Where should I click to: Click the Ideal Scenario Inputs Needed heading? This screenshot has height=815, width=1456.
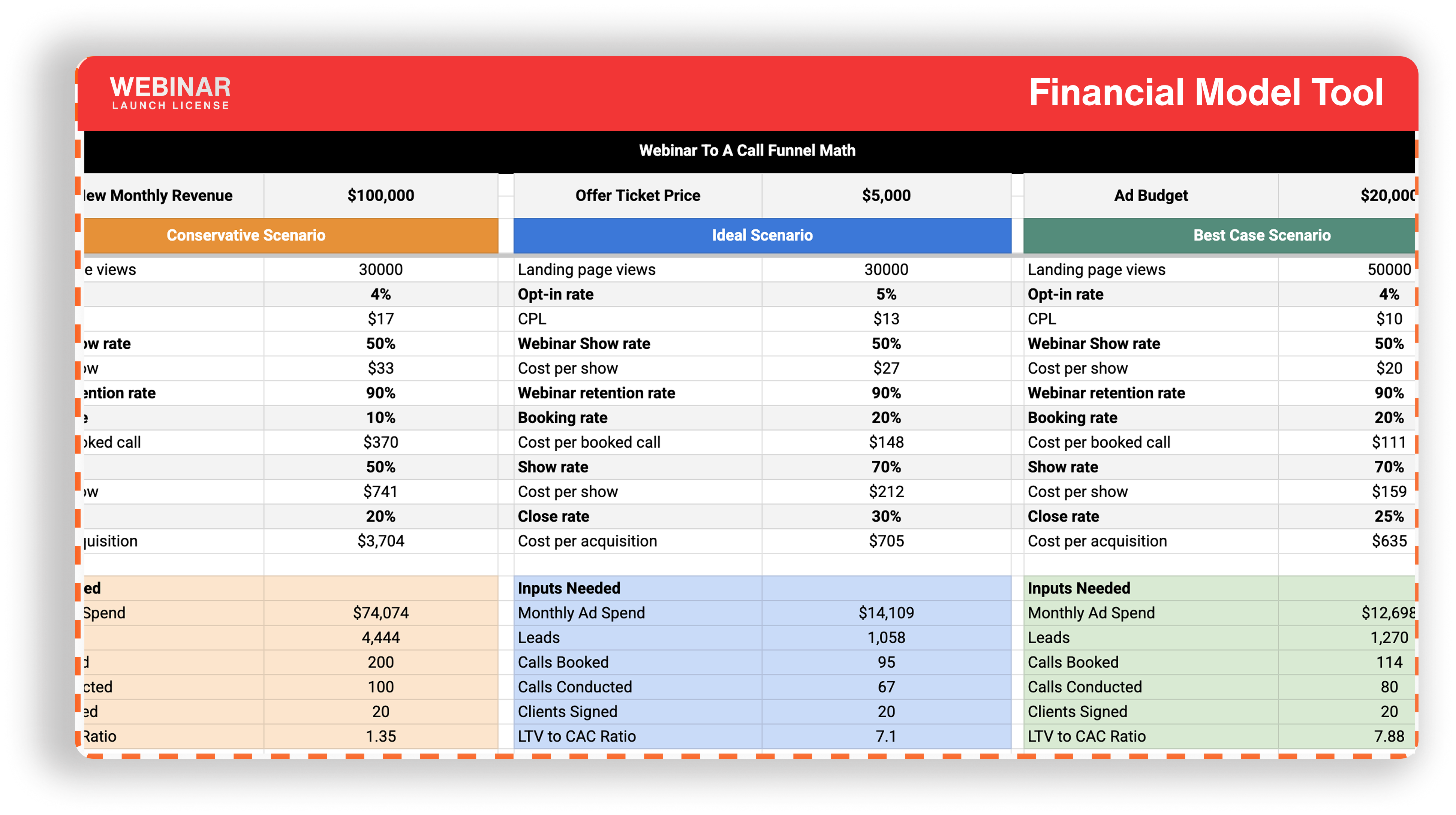(569, 588)
